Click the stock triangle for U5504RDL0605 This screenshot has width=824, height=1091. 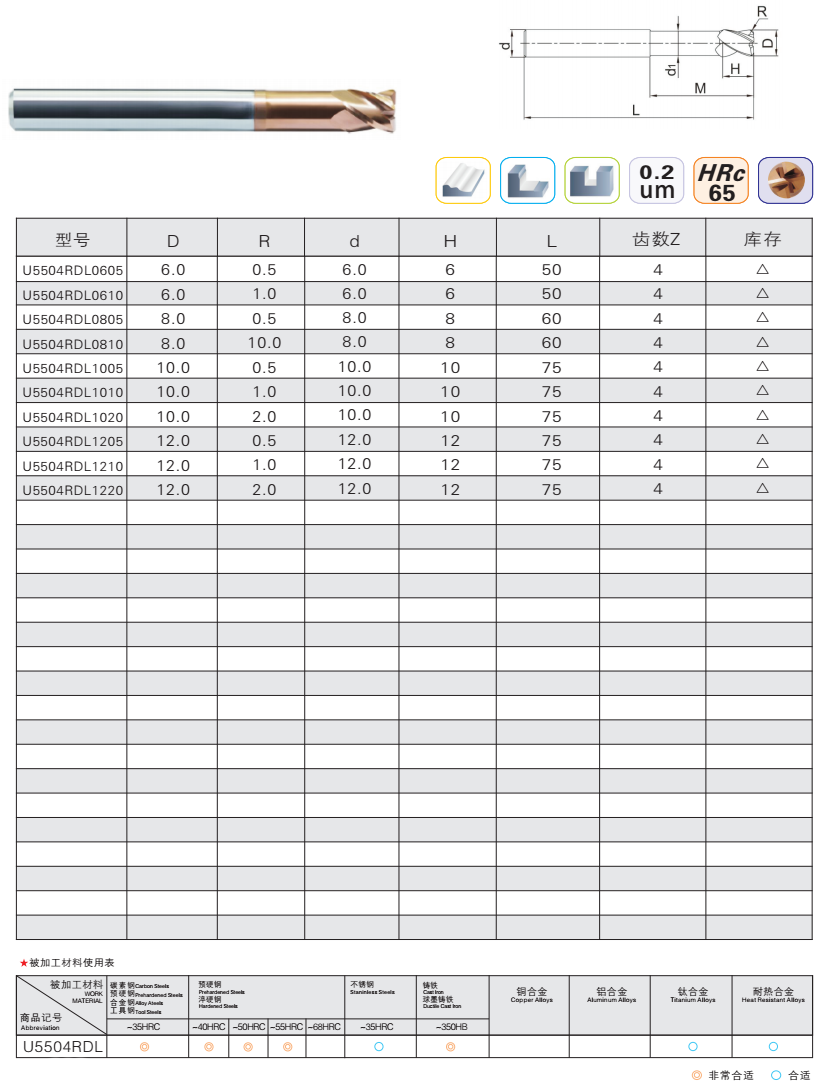tap(762, 269)
